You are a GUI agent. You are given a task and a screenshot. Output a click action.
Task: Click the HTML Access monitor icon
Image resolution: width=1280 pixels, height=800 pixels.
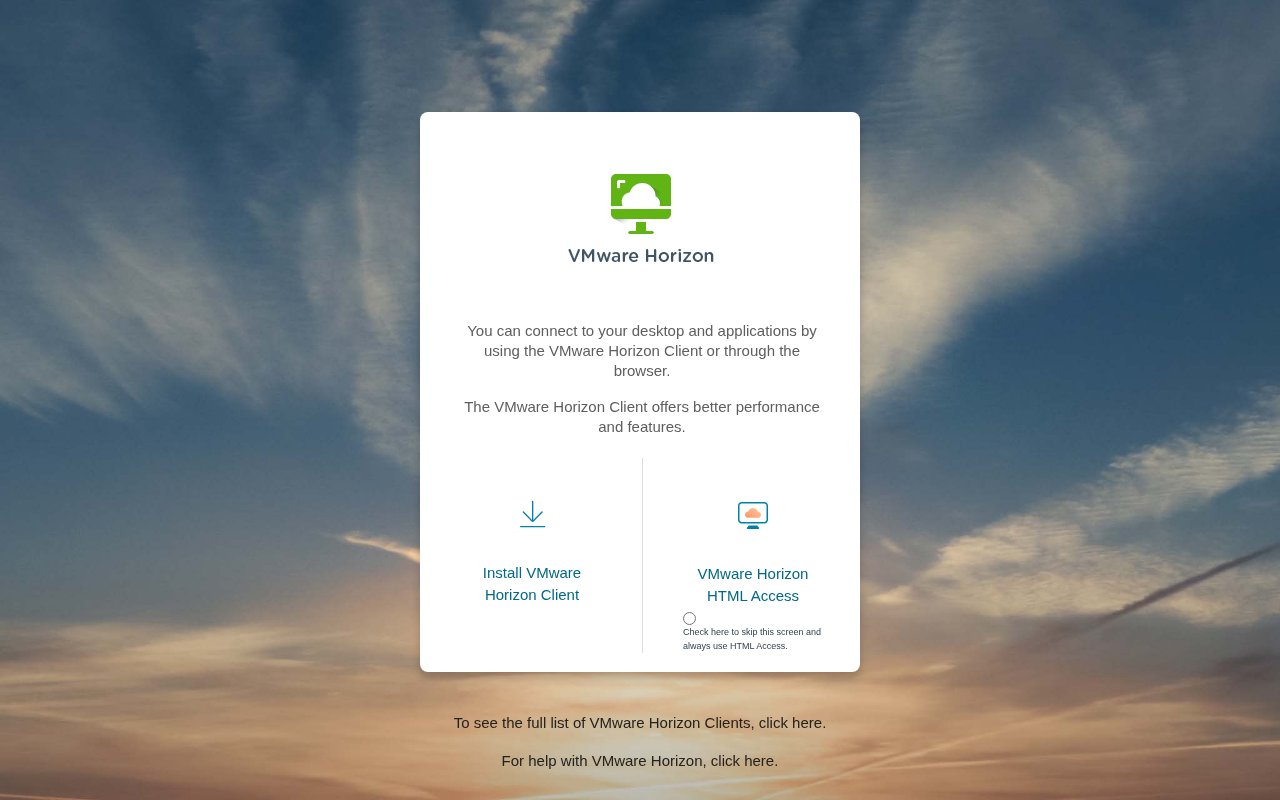coord(753,515)
